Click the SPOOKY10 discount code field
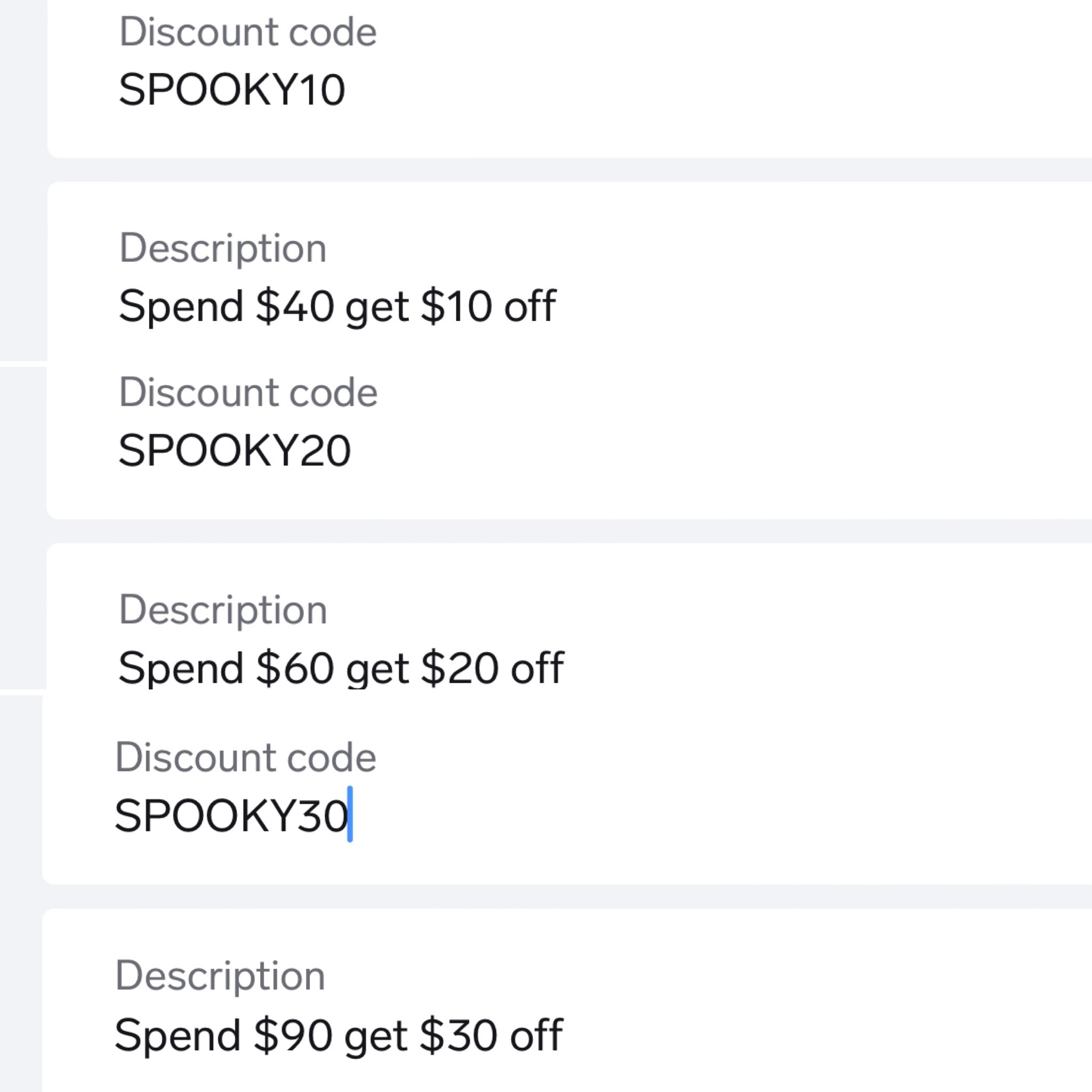Image resolution: width=1092 pixels, height=1092 pixels. (x=232, y=89)
